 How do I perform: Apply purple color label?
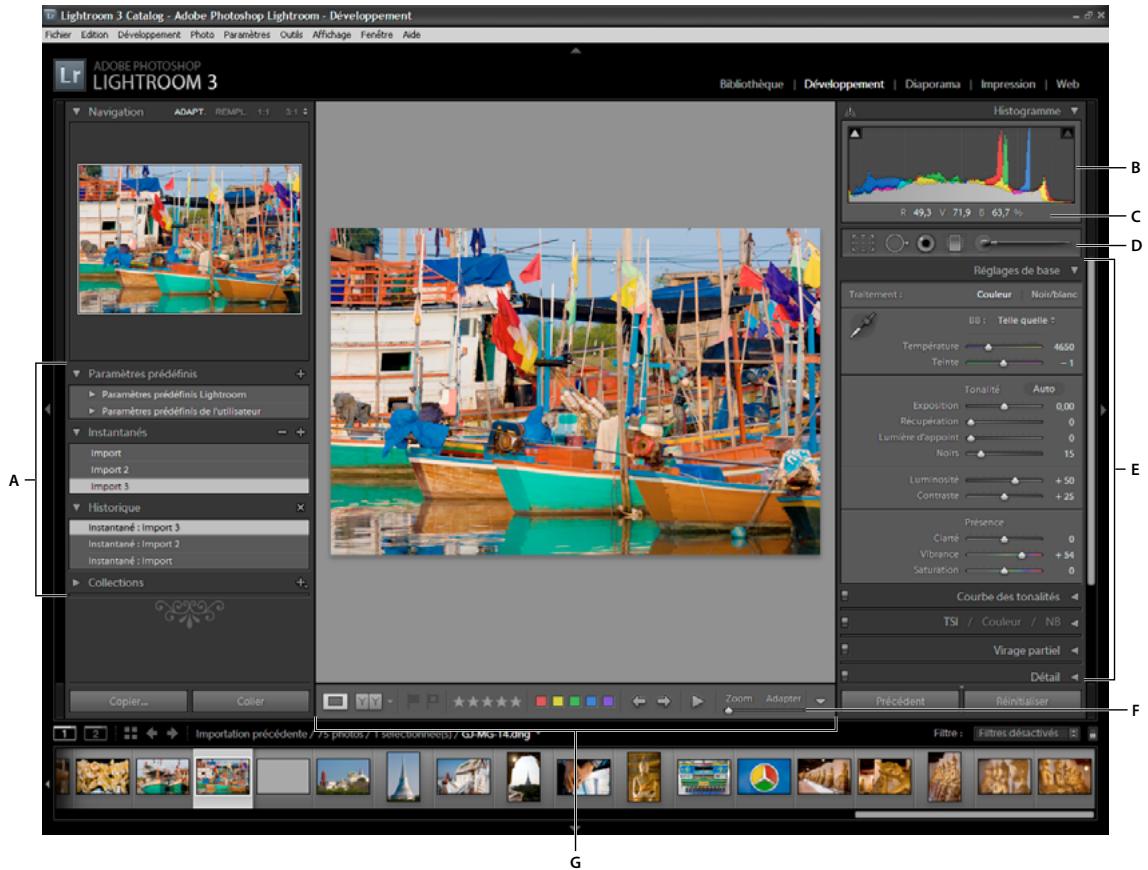(608, 702)
